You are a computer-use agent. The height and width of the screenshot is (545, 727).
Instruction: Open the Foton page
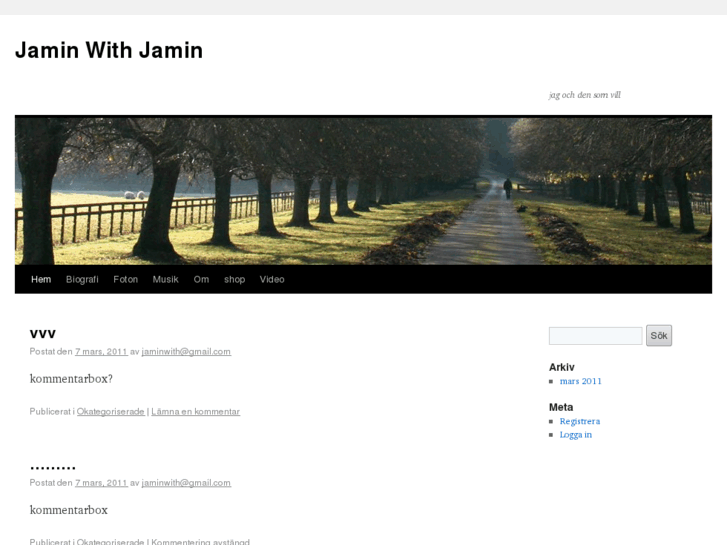(126, 279)
